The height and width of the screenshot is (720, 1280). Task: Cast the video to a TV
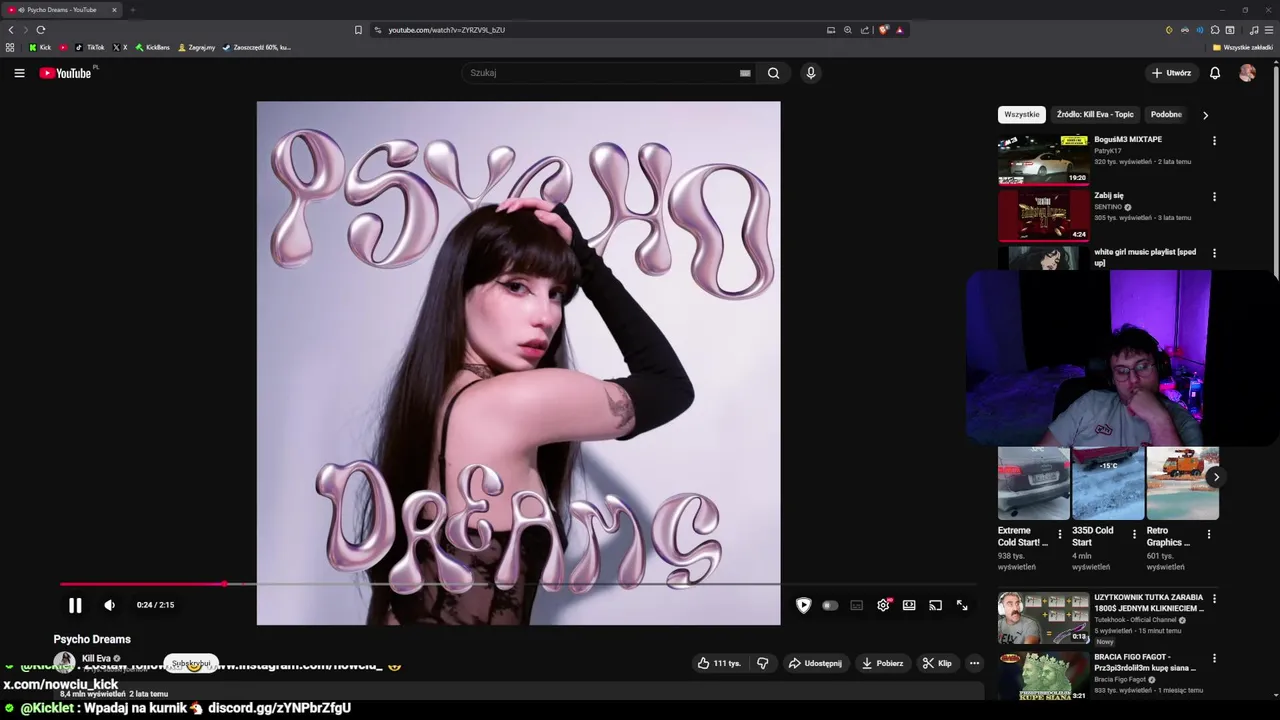935,605
